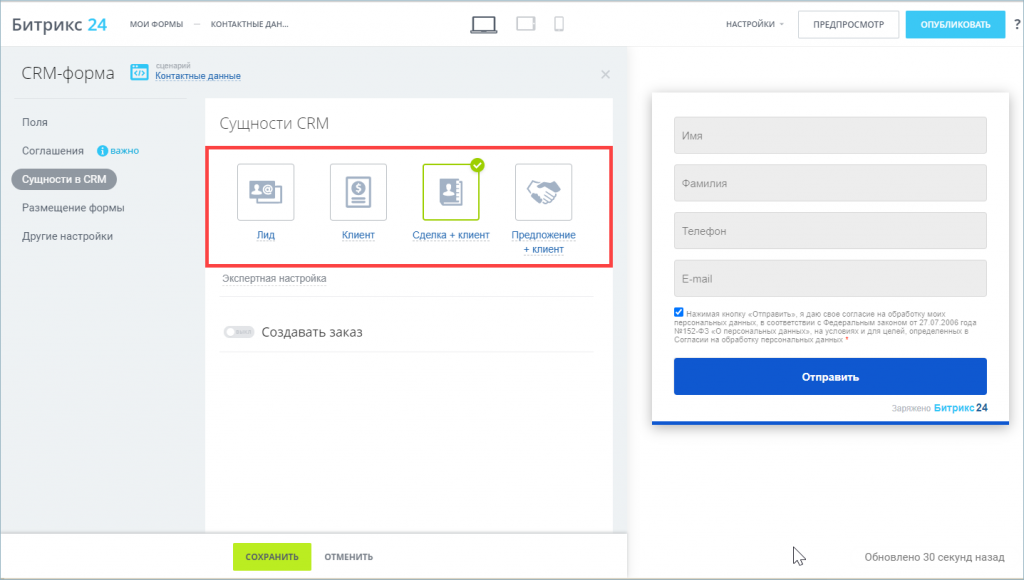Click the info icon beside важно
This screenshot has width=1024, height=580.
coord(103,151)
